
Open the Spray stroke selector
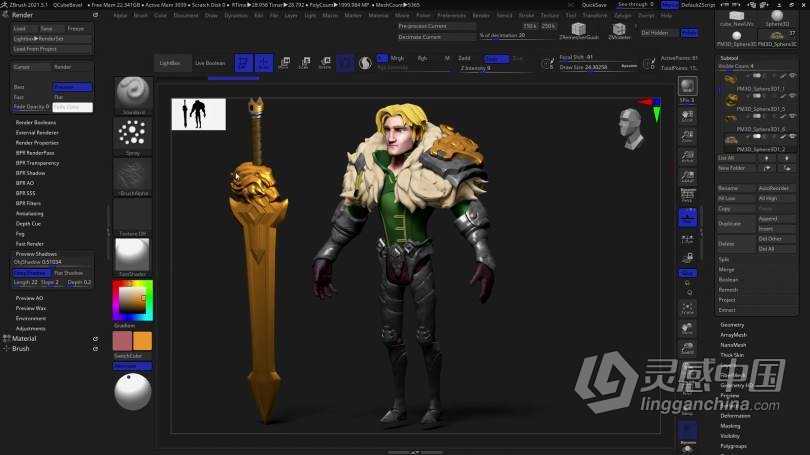click(x=133, y=136)
